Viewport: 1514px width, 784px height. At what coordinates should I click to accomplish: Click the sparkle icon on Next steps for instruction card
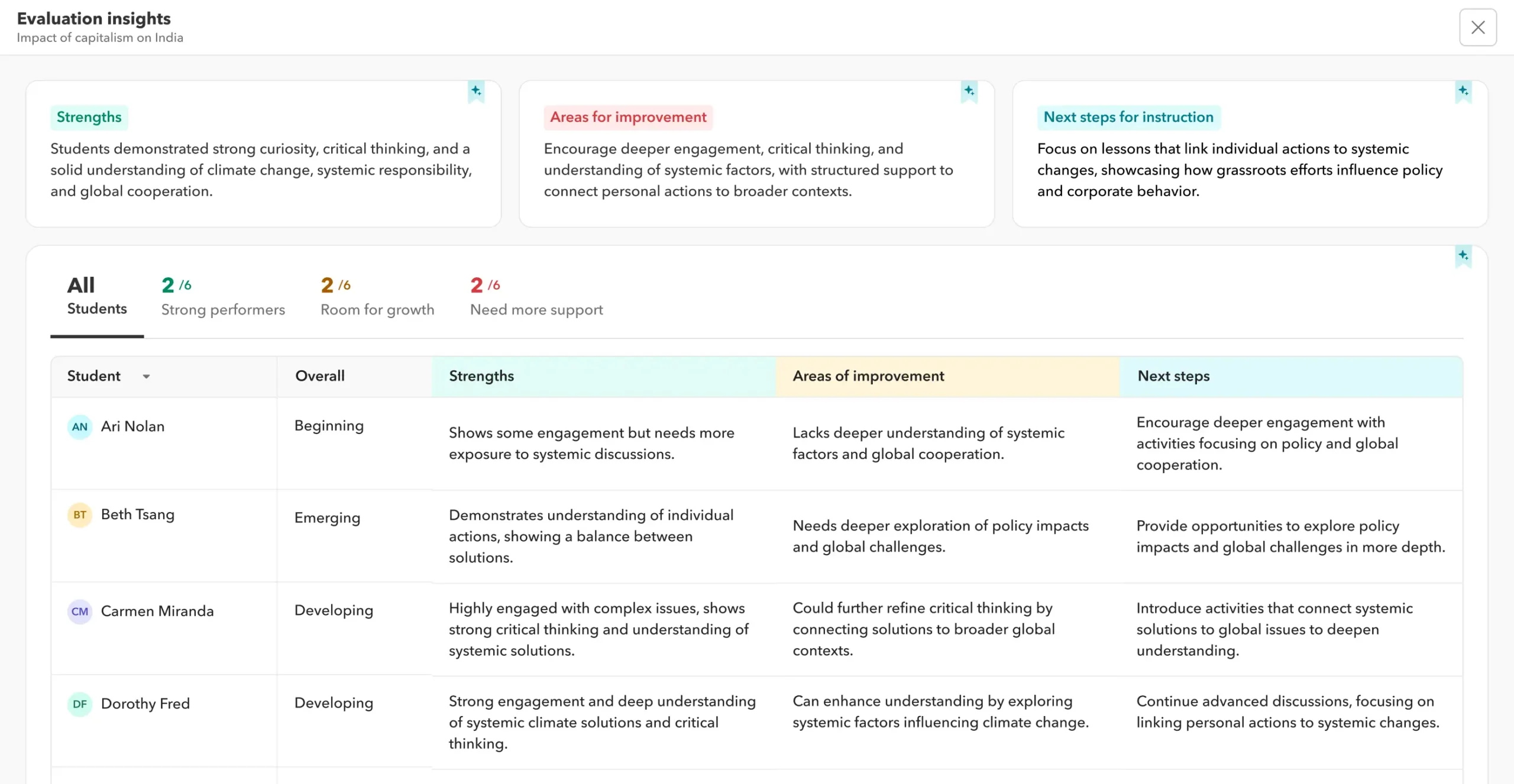click(x=1463, y=92)
